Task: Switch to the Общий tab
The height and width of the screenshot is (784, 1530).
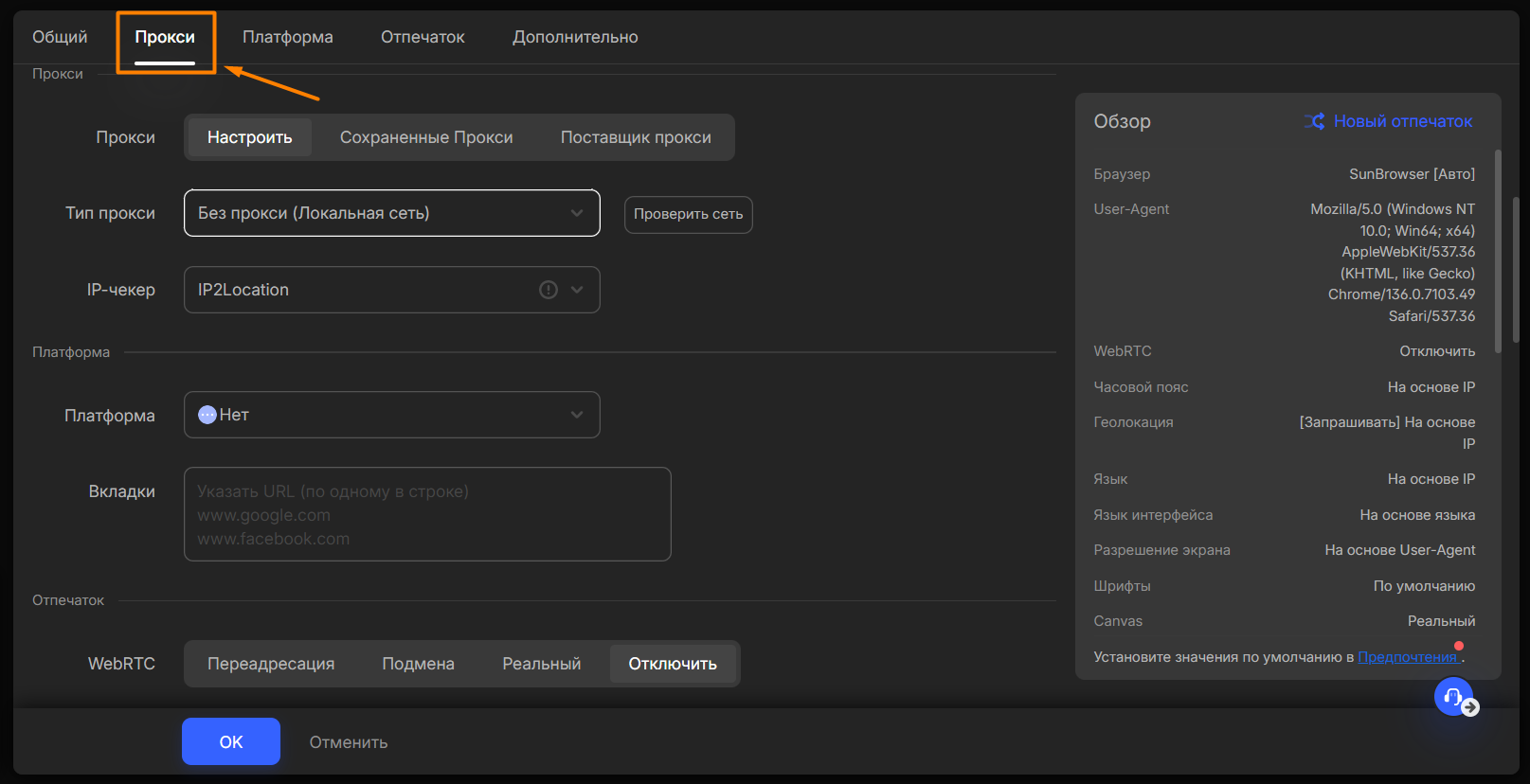Action: pos(60,37)
